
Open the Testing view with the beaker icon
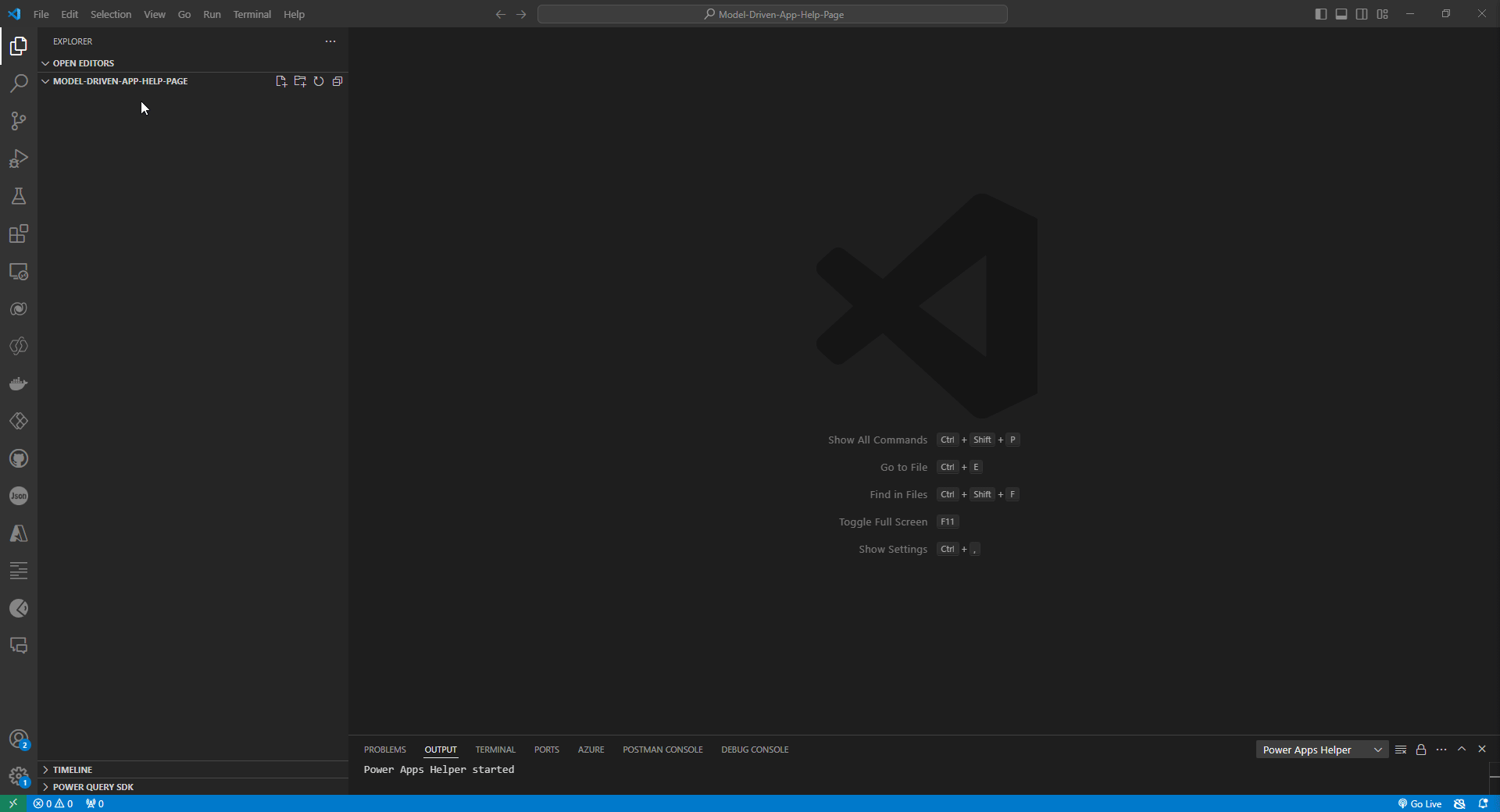point(19,196)
